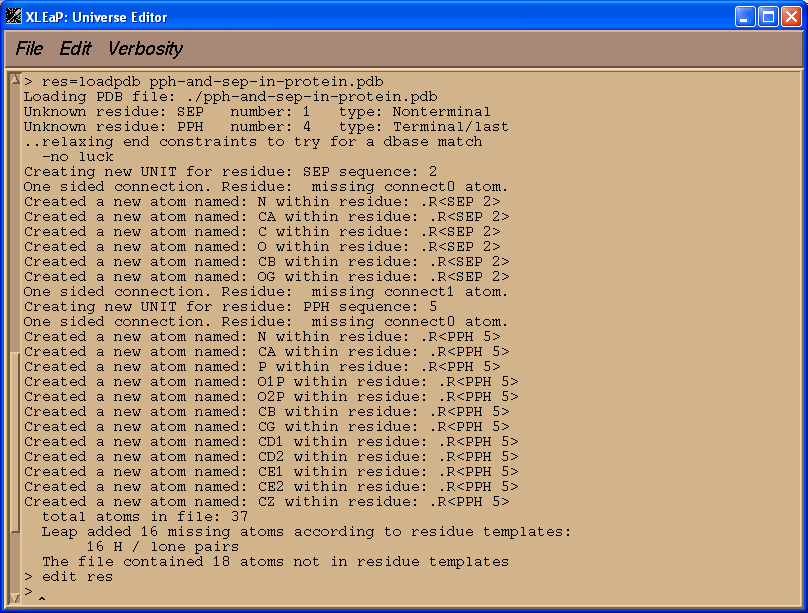Click the line creating atom CG
Image resolution: width=808 pixels, height=613 pixels.
[x=266, y=426]
